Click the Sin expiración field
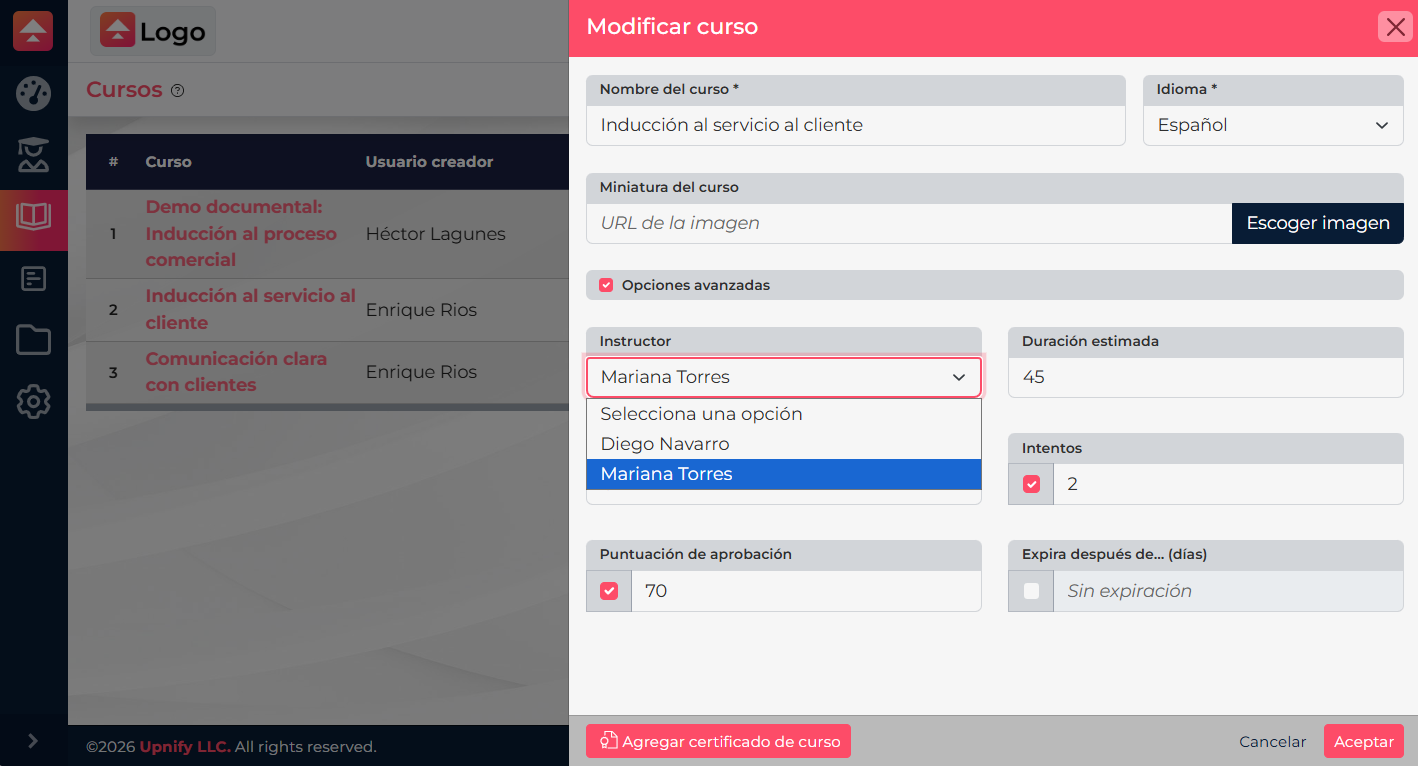1418x766 pixels. pyautogui.click(x=1229, y=591)
